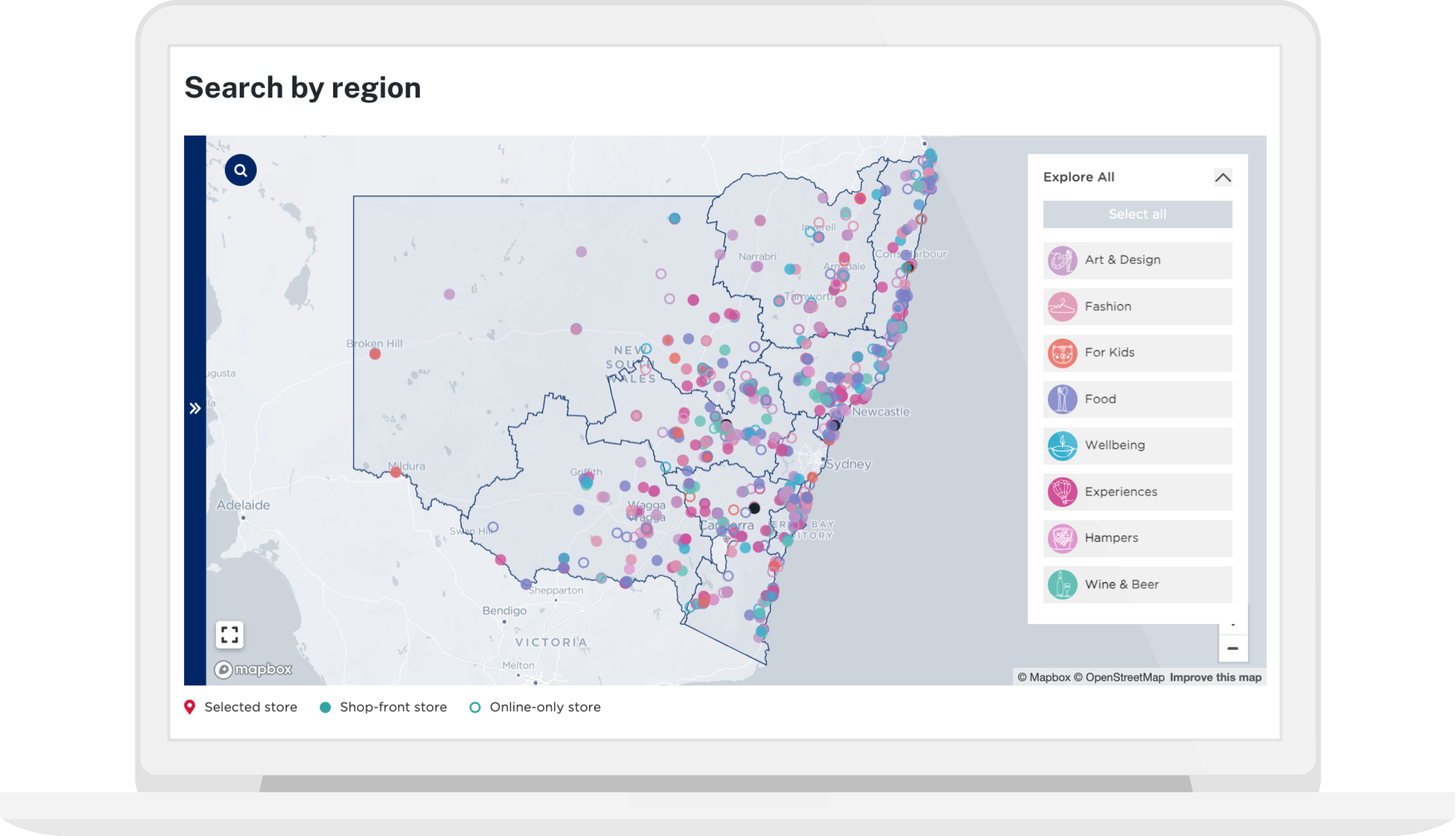This screenshot has width=1456, height=836.
Task: Click the Broken Hill store marker
Action: pyautogui.click(x=375, y=354)
